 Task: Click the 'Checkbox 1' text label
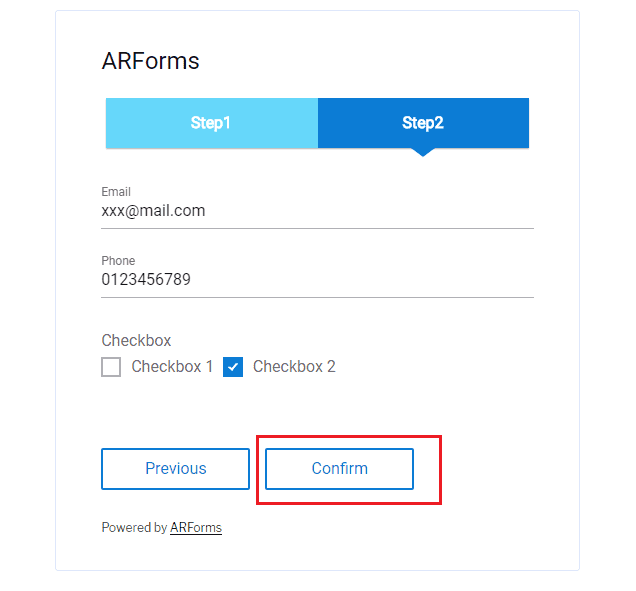click(172, 367)
